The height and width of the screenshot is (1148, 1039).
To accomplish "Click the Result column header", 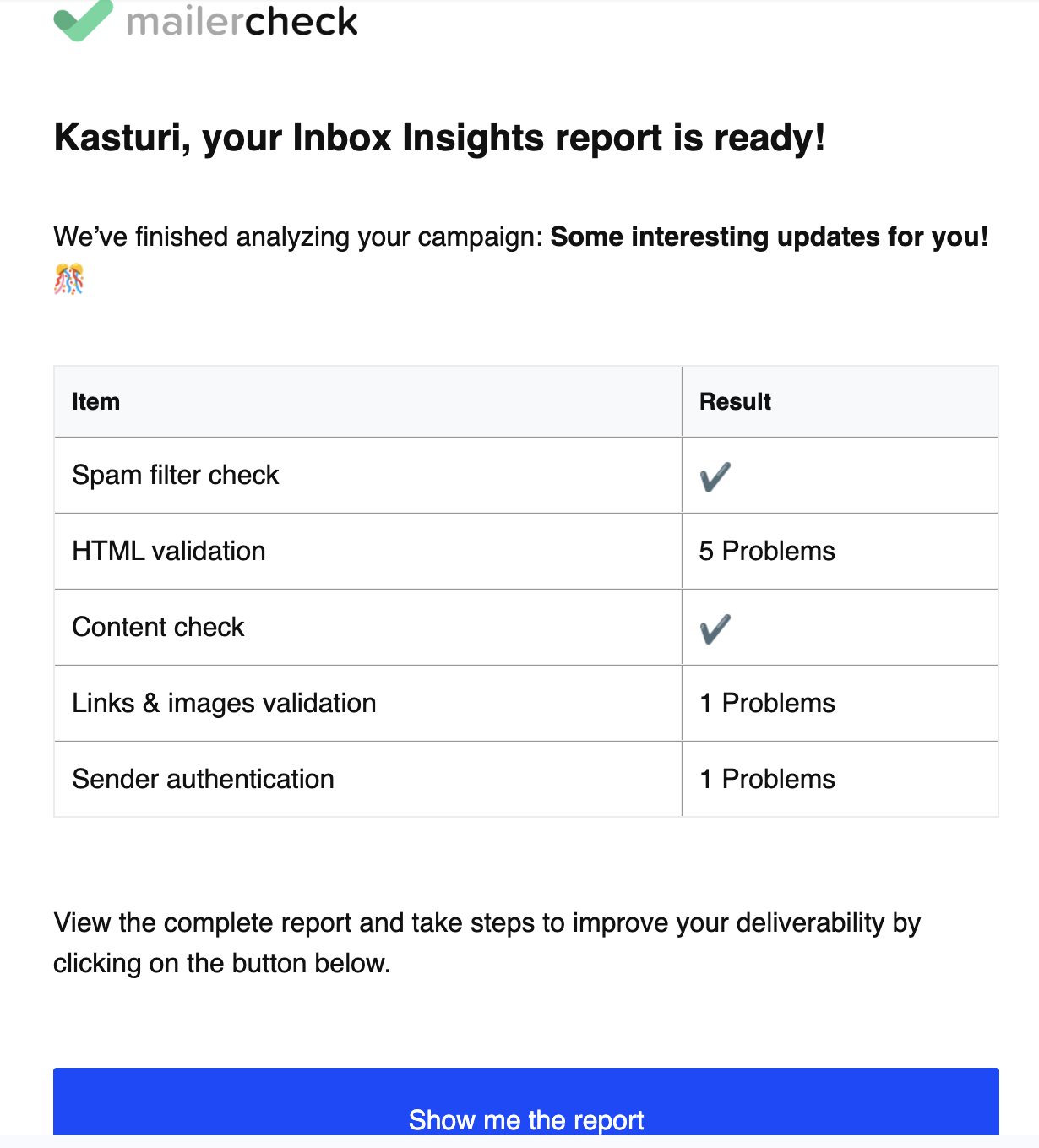I will [x=735, y=402].
